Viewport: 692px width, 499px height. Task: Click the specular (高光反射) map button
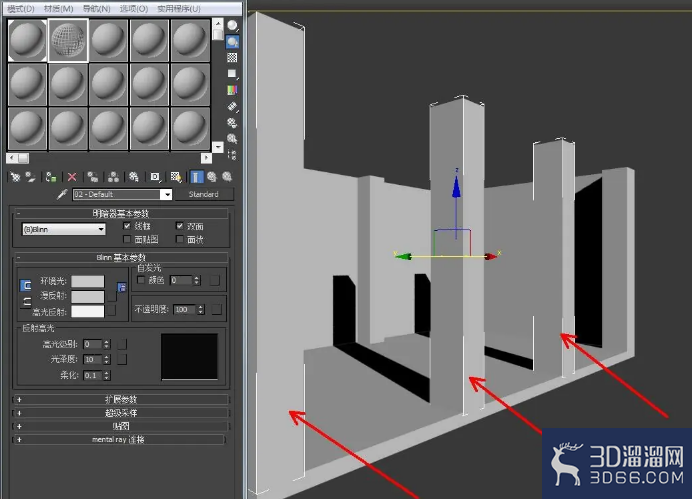112,311
